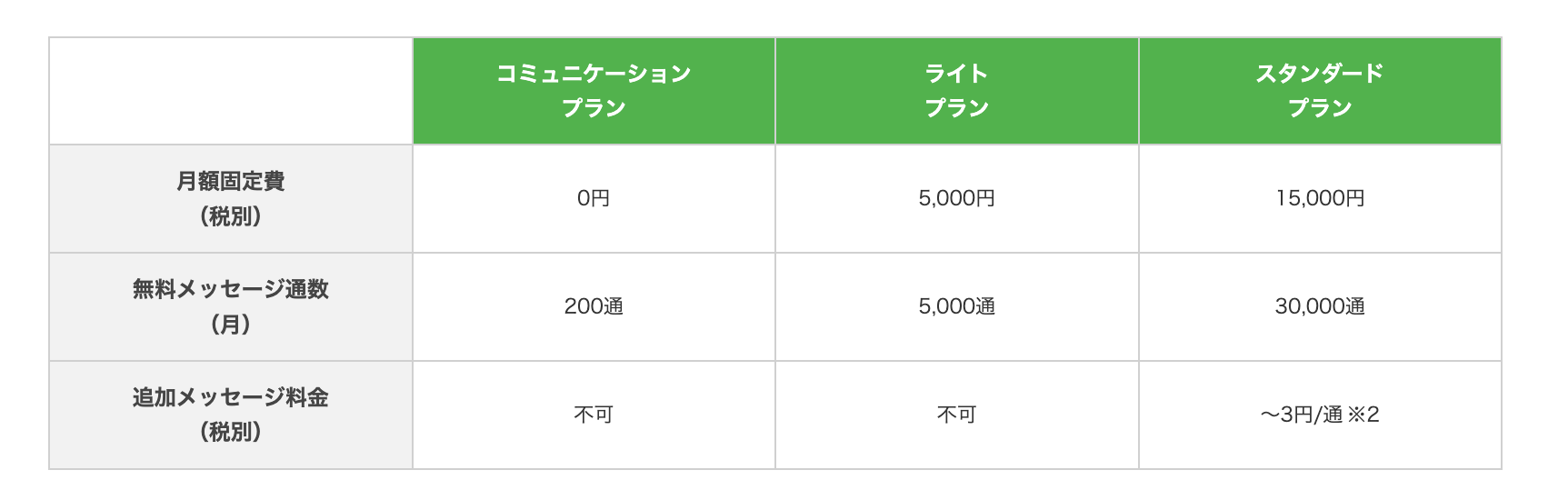1568x500 pixels.
Task: Click the 無料メッセージ通数 row label
Action: coord(230,290)
